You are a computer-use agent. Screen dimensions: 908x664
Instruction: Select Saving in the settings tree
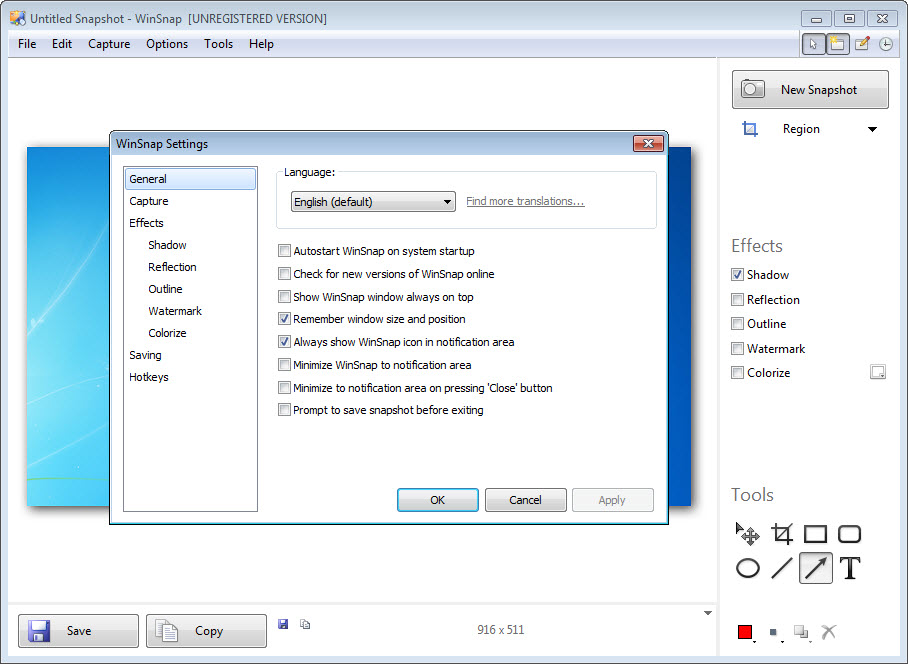[x=145, y=355]
